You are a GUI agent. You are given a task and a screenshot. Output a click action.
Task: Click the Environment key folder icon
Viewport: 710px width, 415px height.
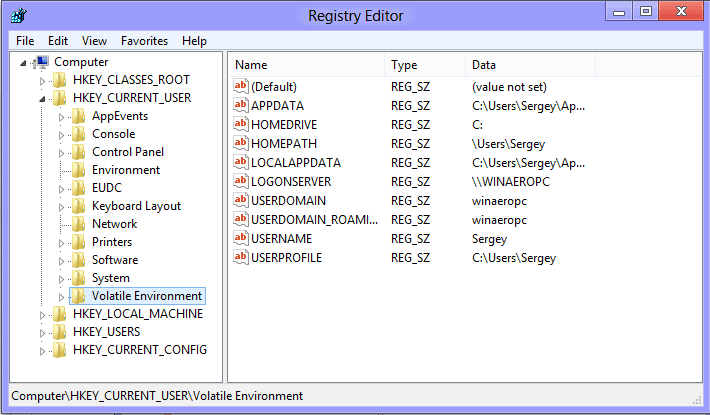pos(78,170)
